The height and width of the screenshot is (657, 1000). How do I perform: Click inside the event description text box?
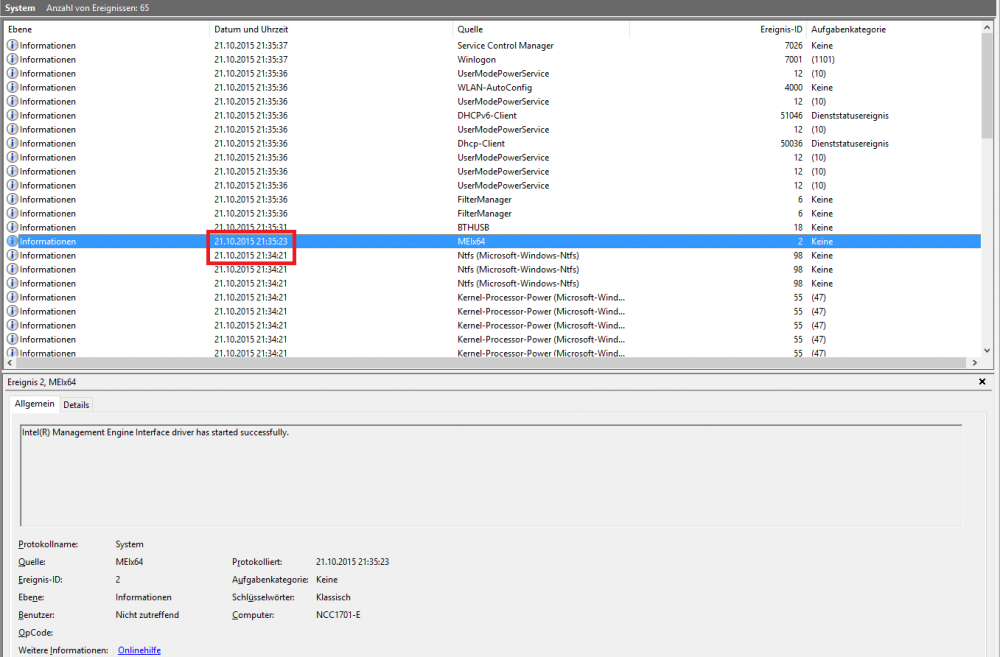[x=490, y=475]
